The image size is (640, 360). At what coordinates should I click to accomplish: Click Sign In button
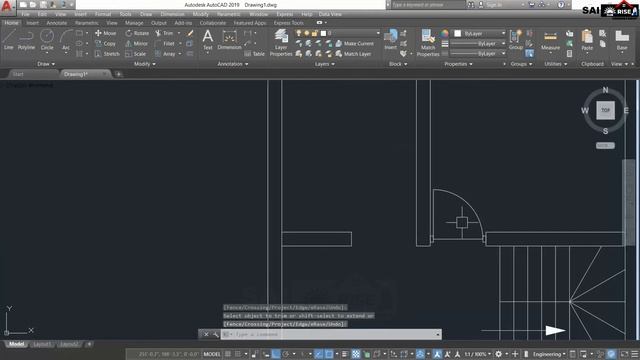click(x=491, y=4)
